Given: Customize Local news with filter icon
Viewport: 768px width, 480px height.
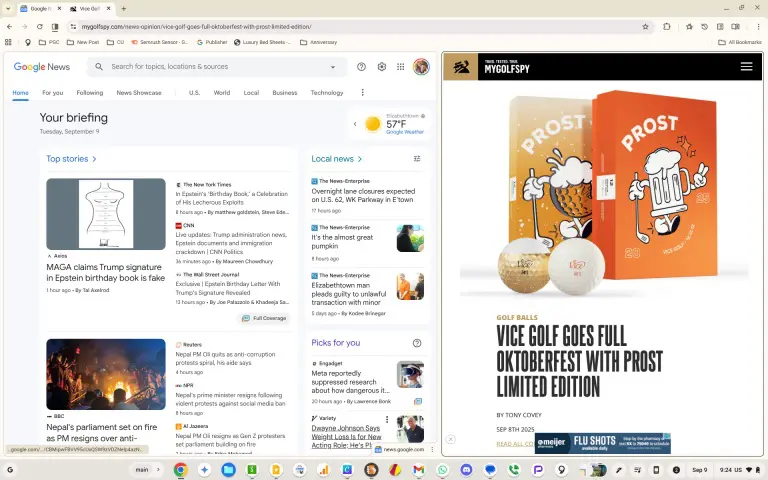Looking at the screenshot, I should [417, 158].
